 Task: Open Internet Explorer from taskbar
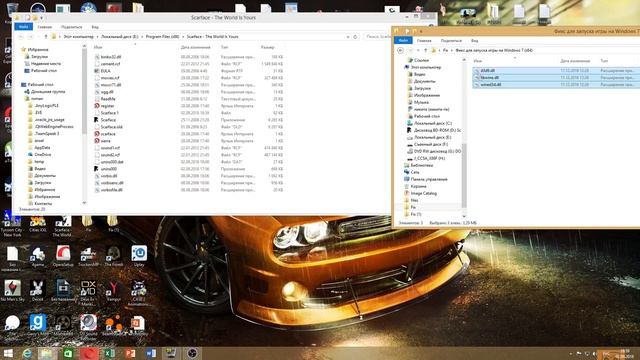coord(27,353)
